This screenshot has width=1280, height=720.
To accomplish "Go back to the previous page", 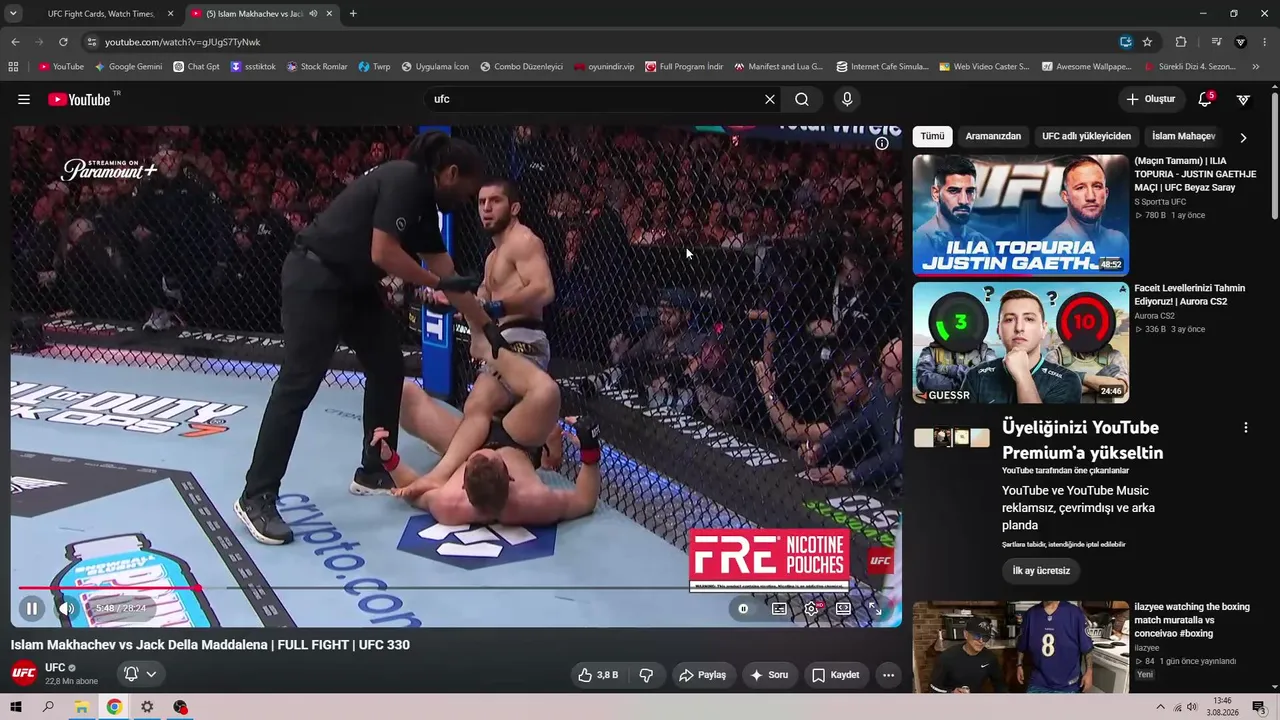I will point(15,42).
